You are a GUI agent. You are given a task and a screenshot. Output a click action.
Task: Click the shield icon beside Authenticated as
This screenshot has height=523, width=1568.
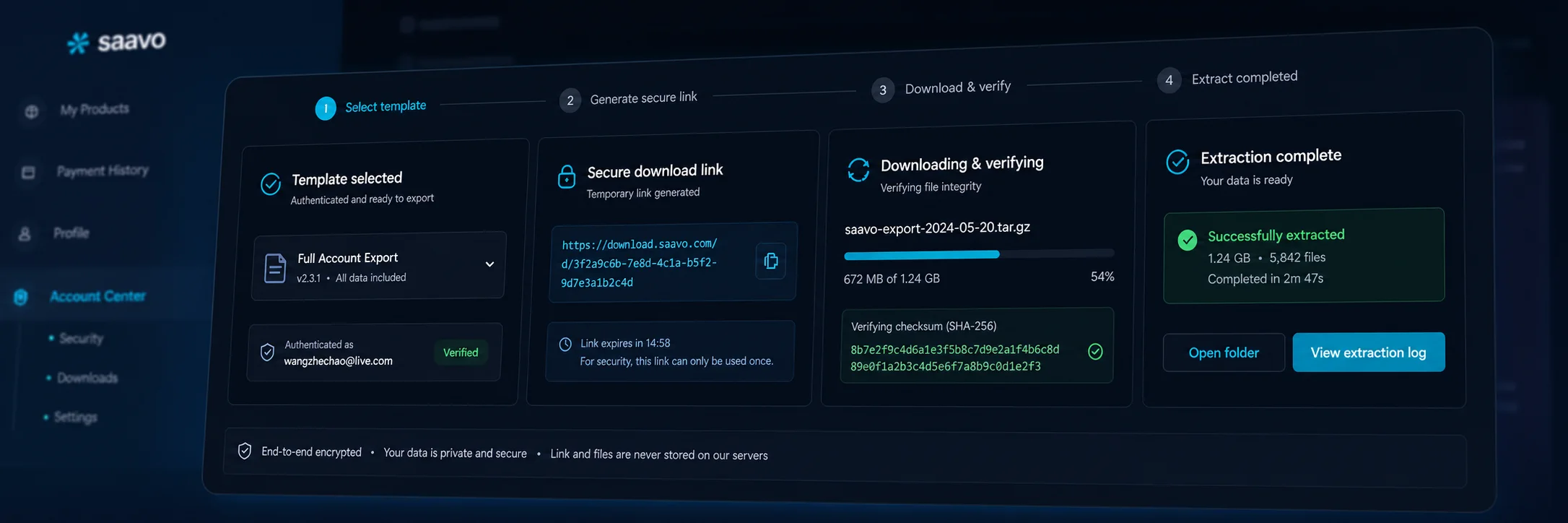pos(267,352)
